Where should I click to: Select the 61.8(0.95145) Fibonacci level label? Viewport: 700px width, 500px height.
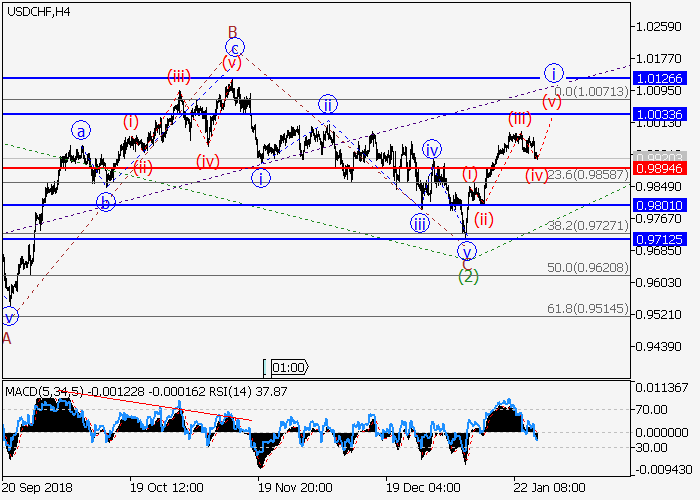tap(587, 310)
